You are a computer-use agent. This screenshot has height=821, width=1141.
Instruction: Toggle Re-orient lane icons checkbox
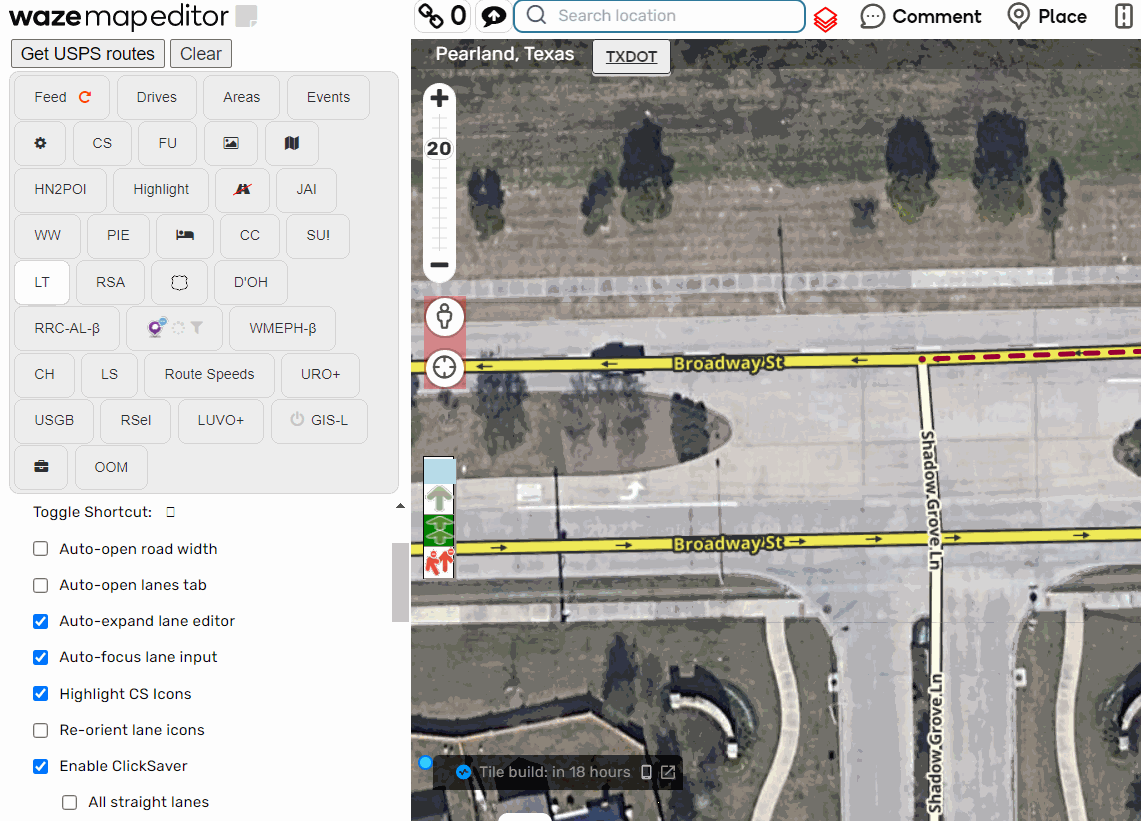41,730
